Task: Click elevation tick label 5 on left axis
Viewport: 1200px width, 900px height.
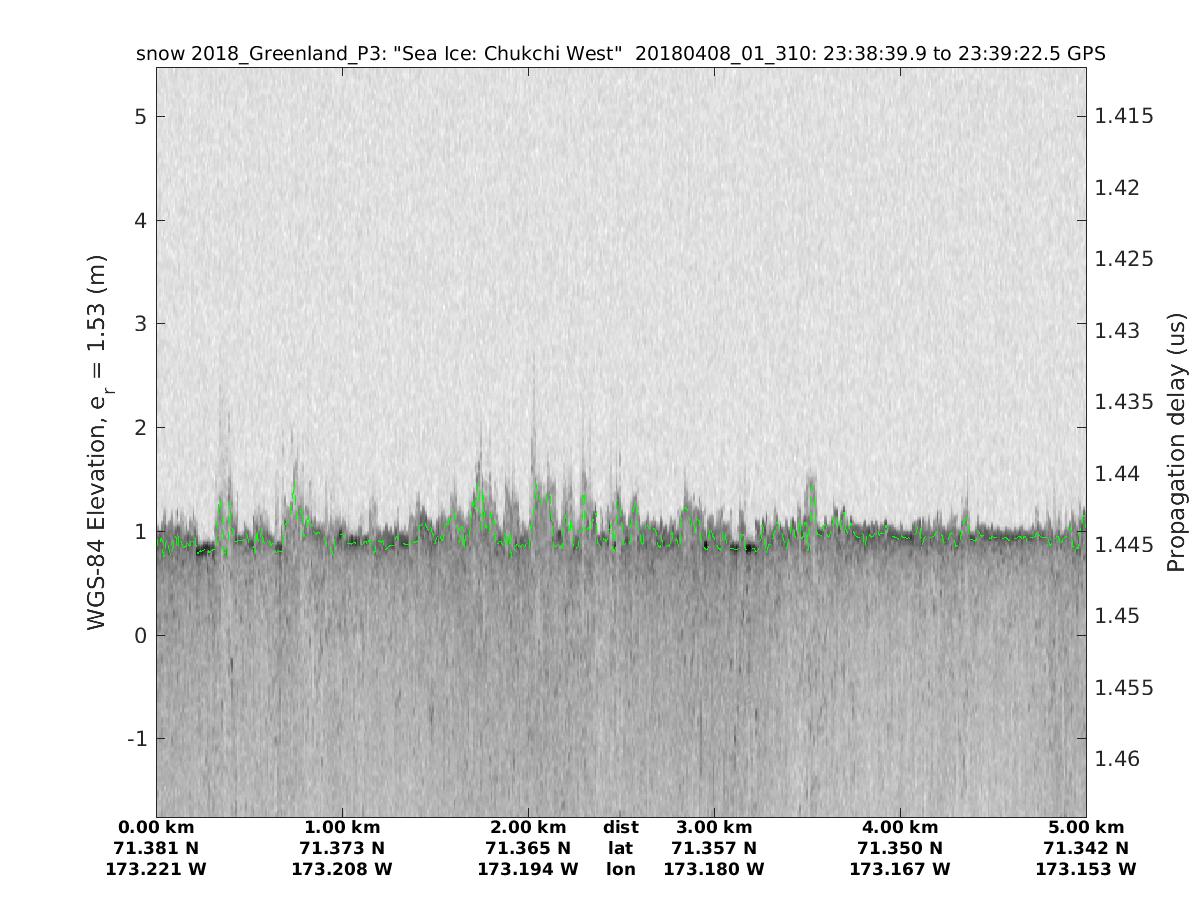Action: click(x=143, y=117)
